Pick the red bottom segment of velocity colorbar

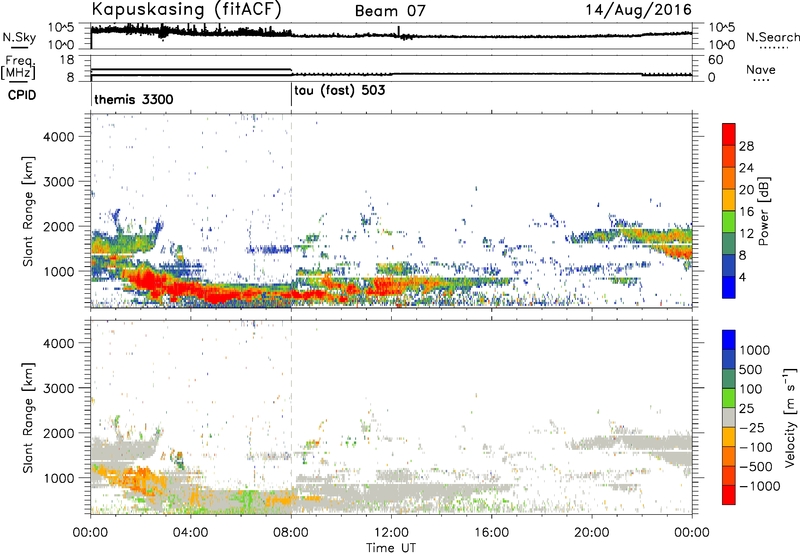click(729, 495)
